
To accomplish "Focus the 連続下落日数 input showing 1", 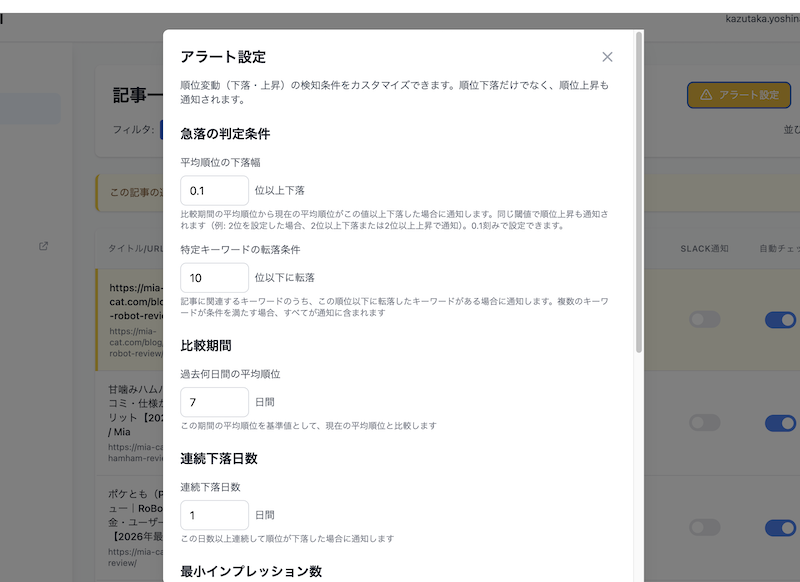I will click(x=214, y=515).
